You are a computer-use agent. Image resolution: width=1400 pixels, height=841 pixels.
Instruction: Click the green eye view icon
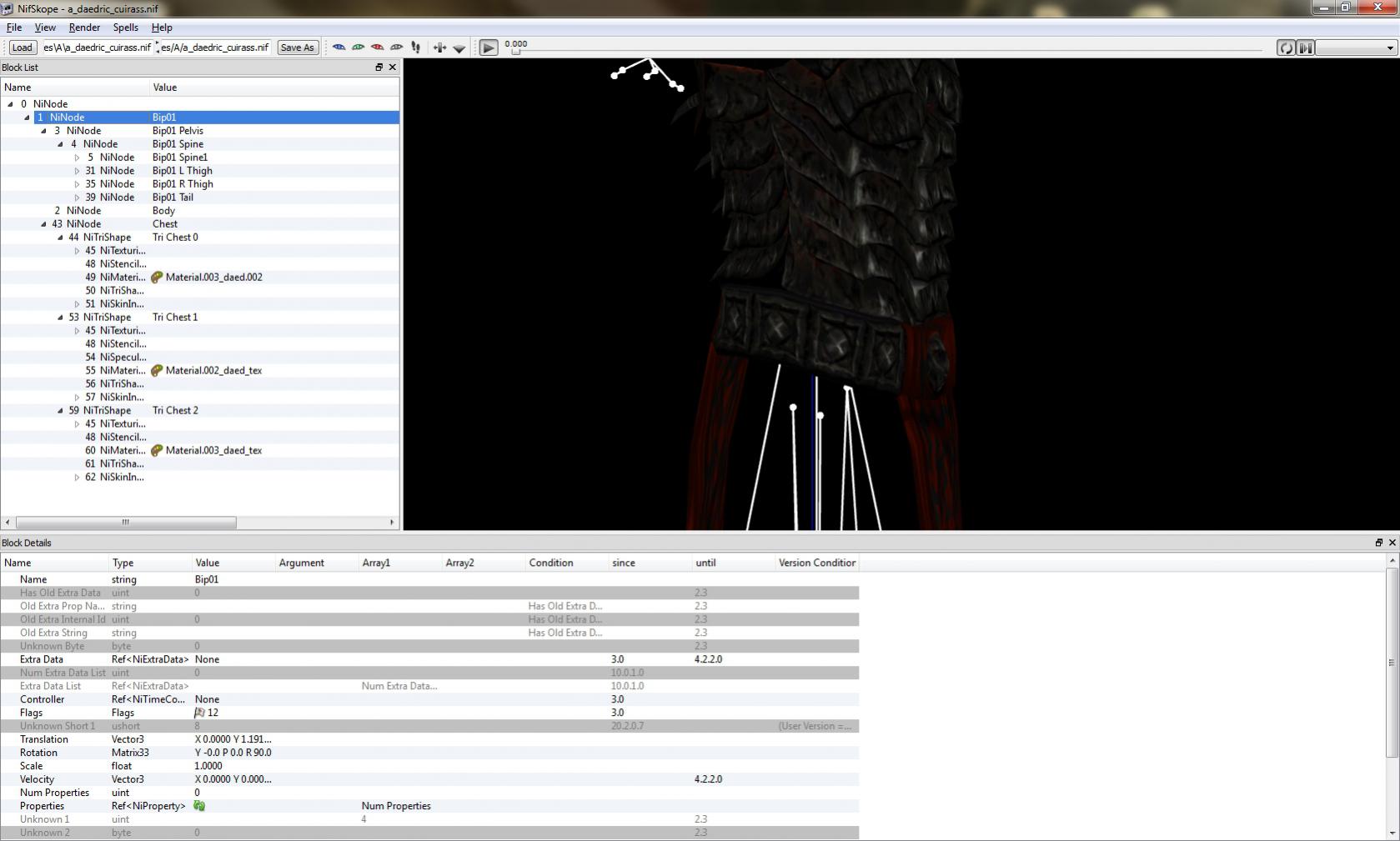[x=358, y=48]
